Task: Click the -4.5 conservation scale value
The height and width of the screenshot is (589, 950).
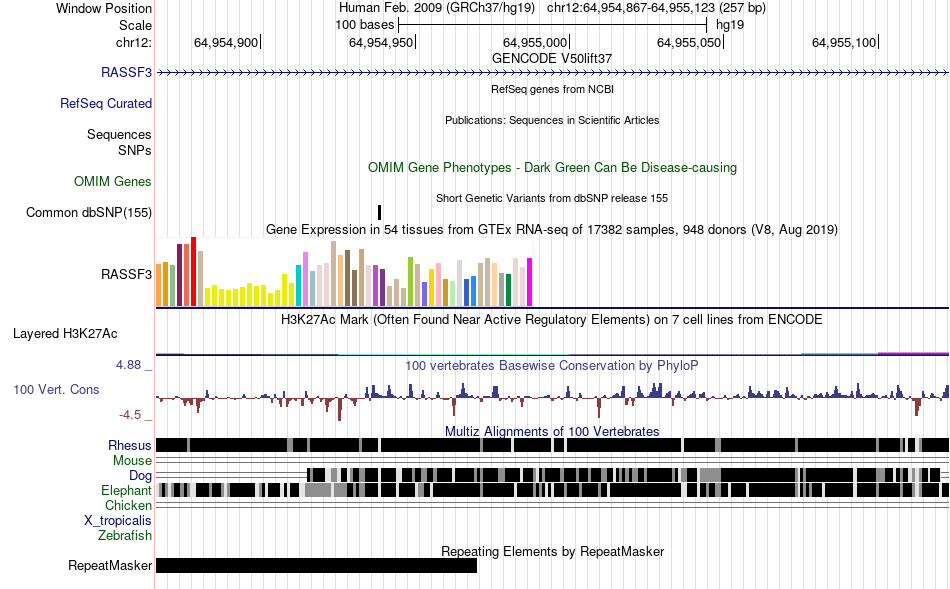Action: [130, 415]
